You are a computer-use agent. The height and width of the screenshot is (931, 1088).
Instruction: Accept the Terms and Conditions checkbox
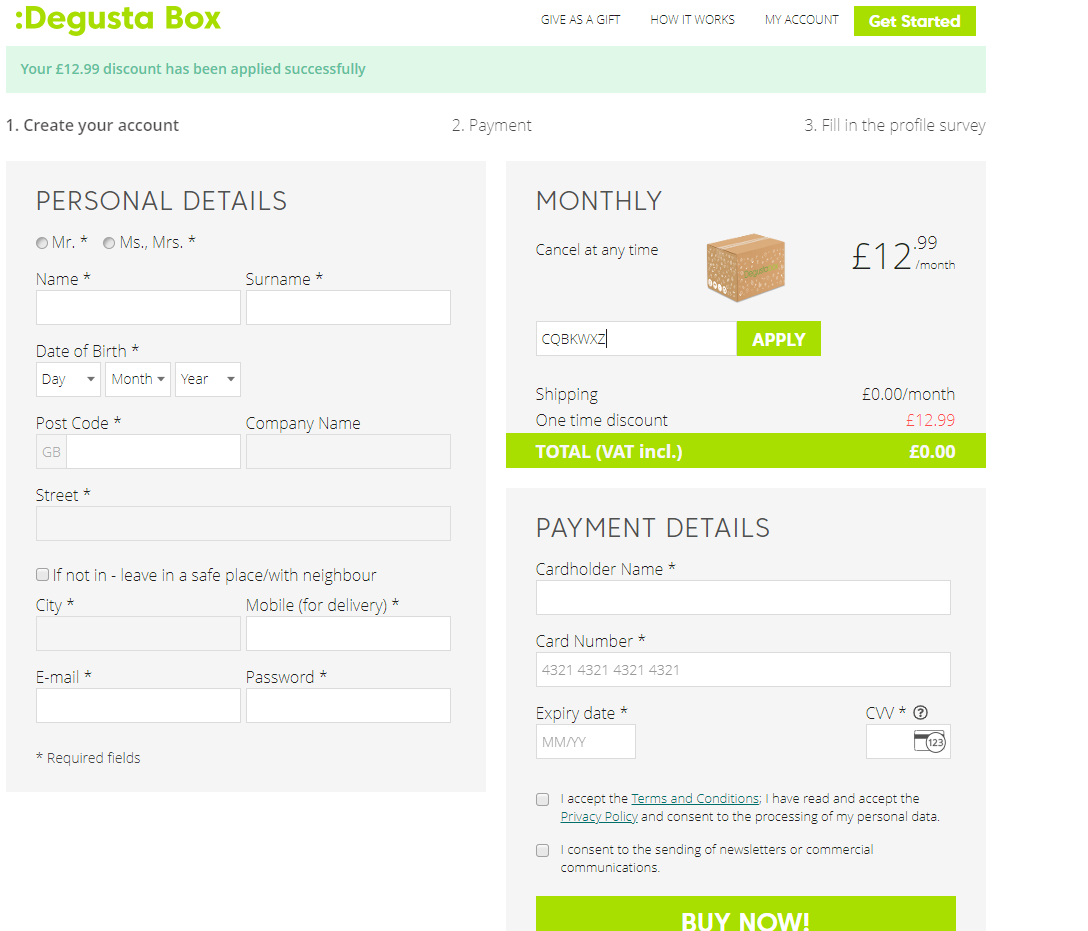[x=543, y=799]
